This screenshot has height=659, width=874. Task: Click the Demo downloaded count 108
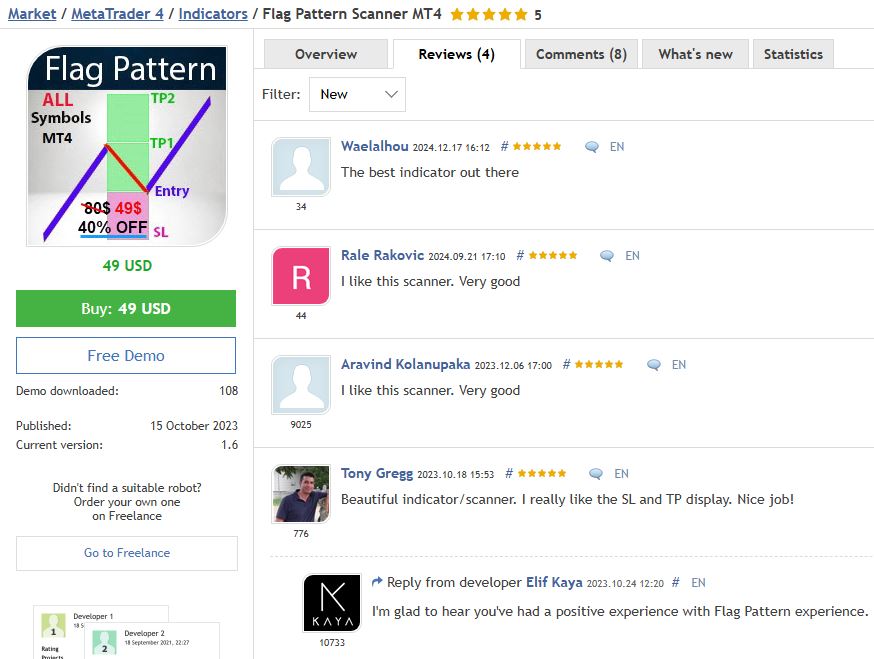[x=229, y=391]
